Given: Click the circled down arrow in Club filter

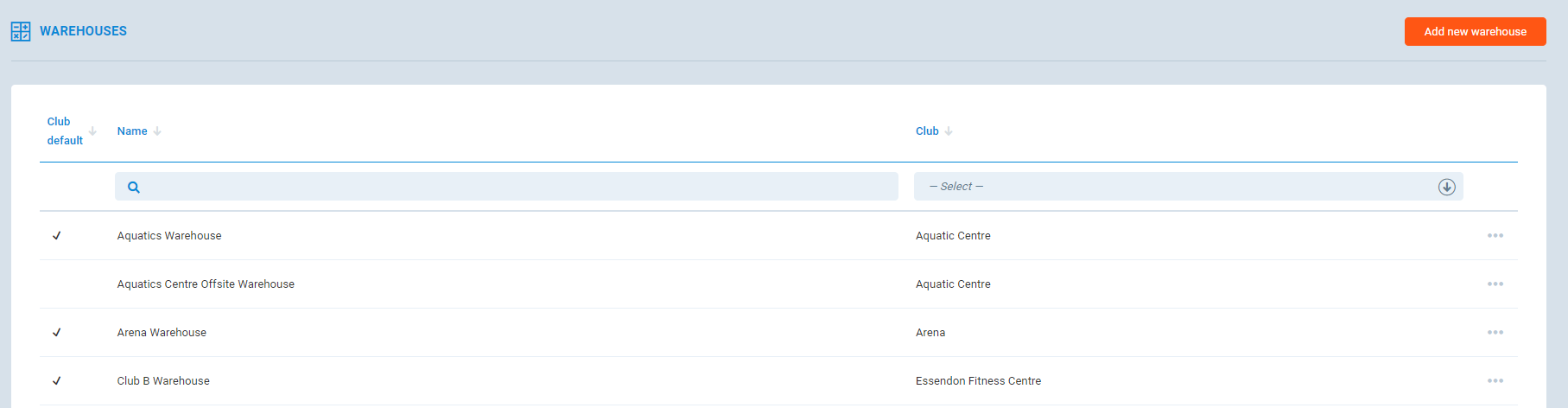Looking at the screenshot, I should (x=1447, y=187).
